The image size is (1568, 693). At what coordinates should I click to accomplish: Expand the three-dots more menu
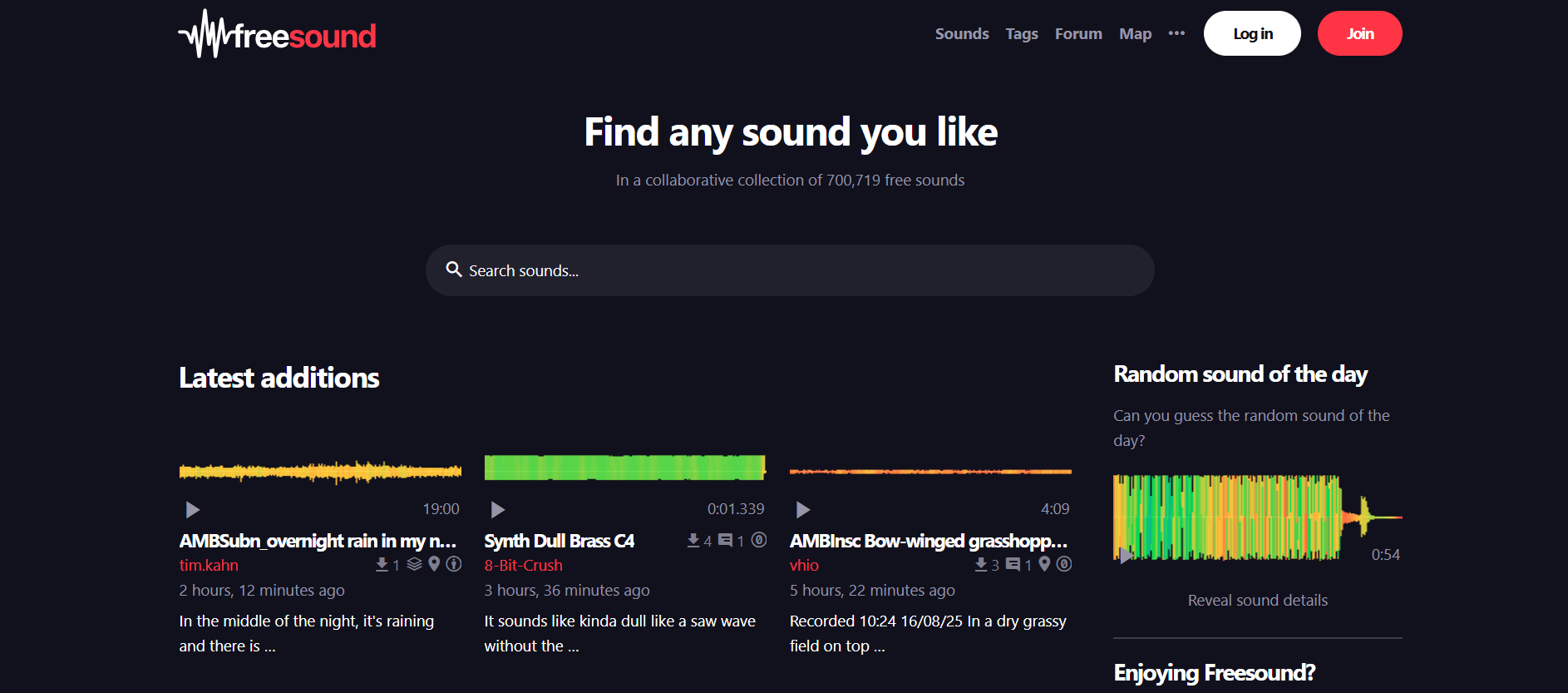click(1176, 33)
